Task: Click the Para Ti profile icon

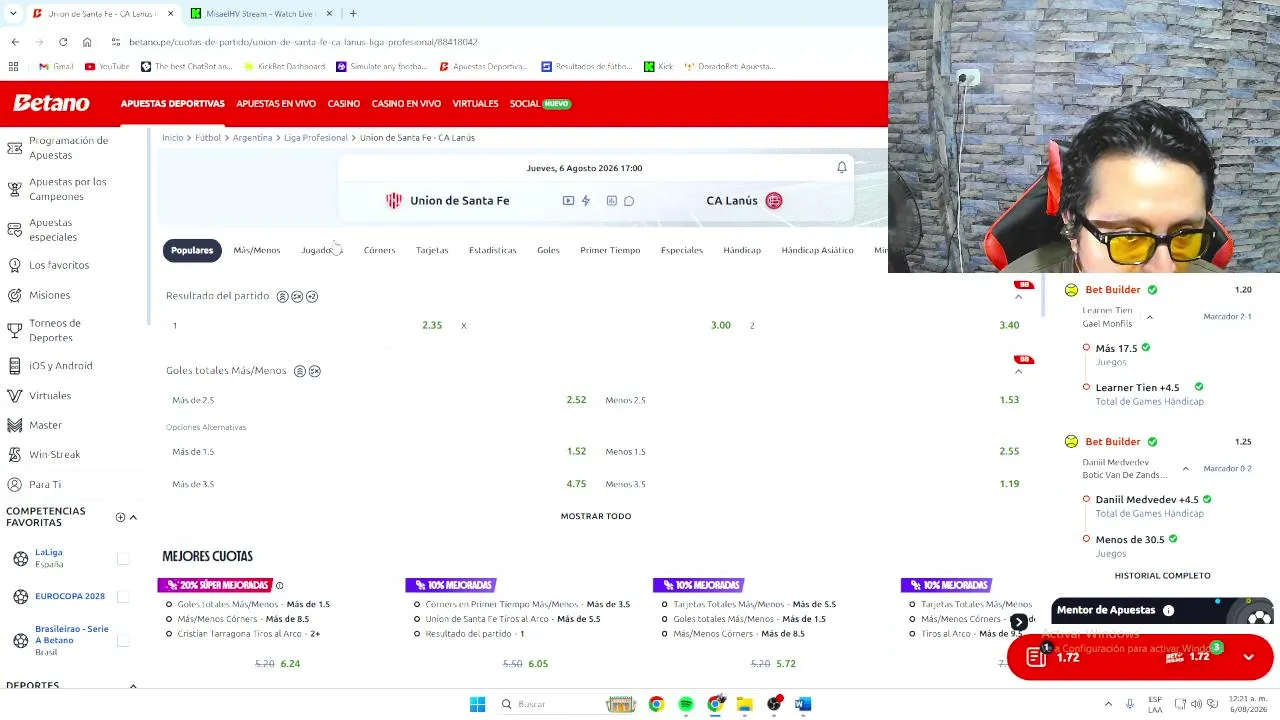Action: point(15,484)
